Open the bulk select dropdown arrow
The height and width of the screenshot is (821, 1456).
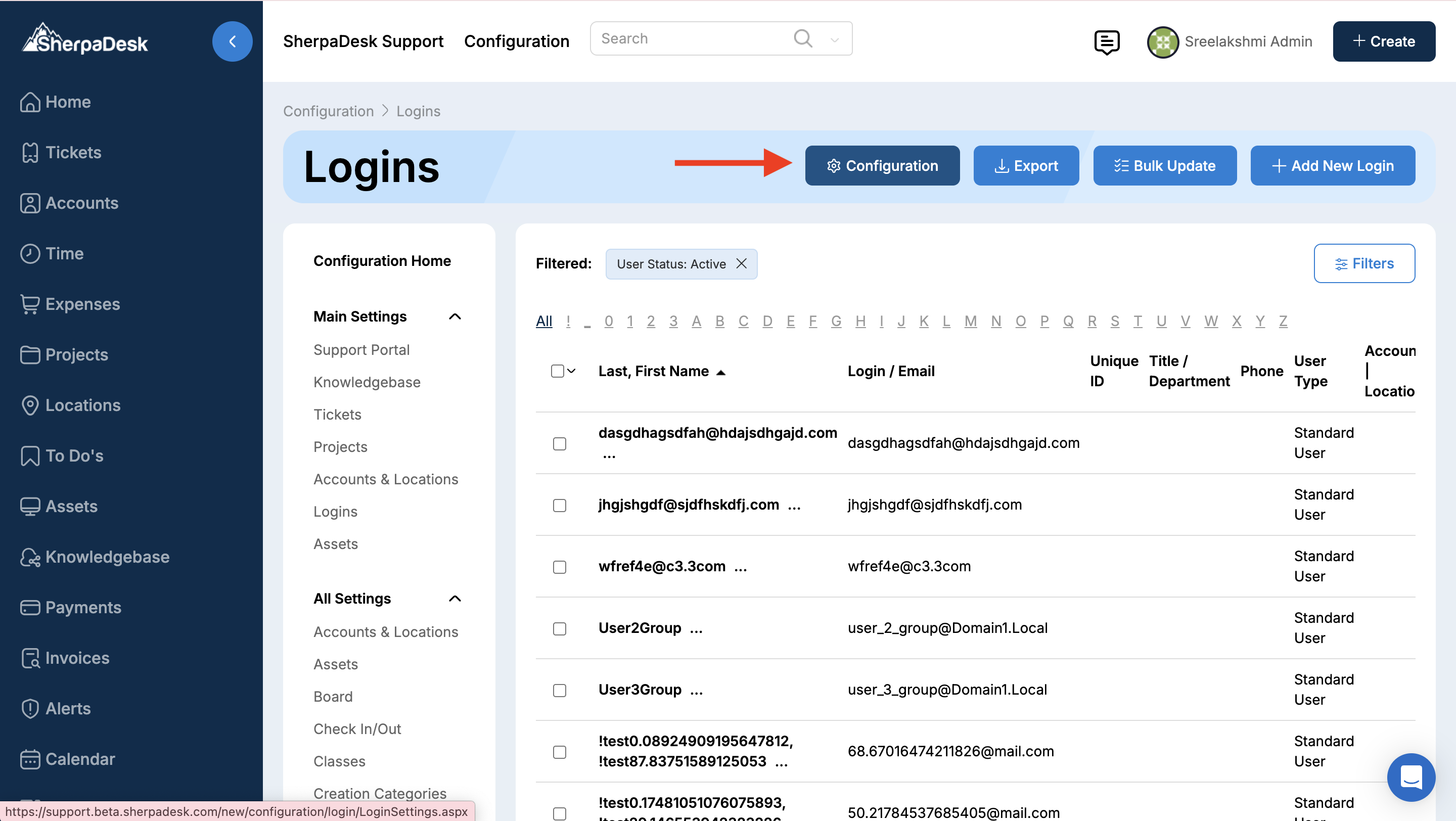tap(571, 371)
